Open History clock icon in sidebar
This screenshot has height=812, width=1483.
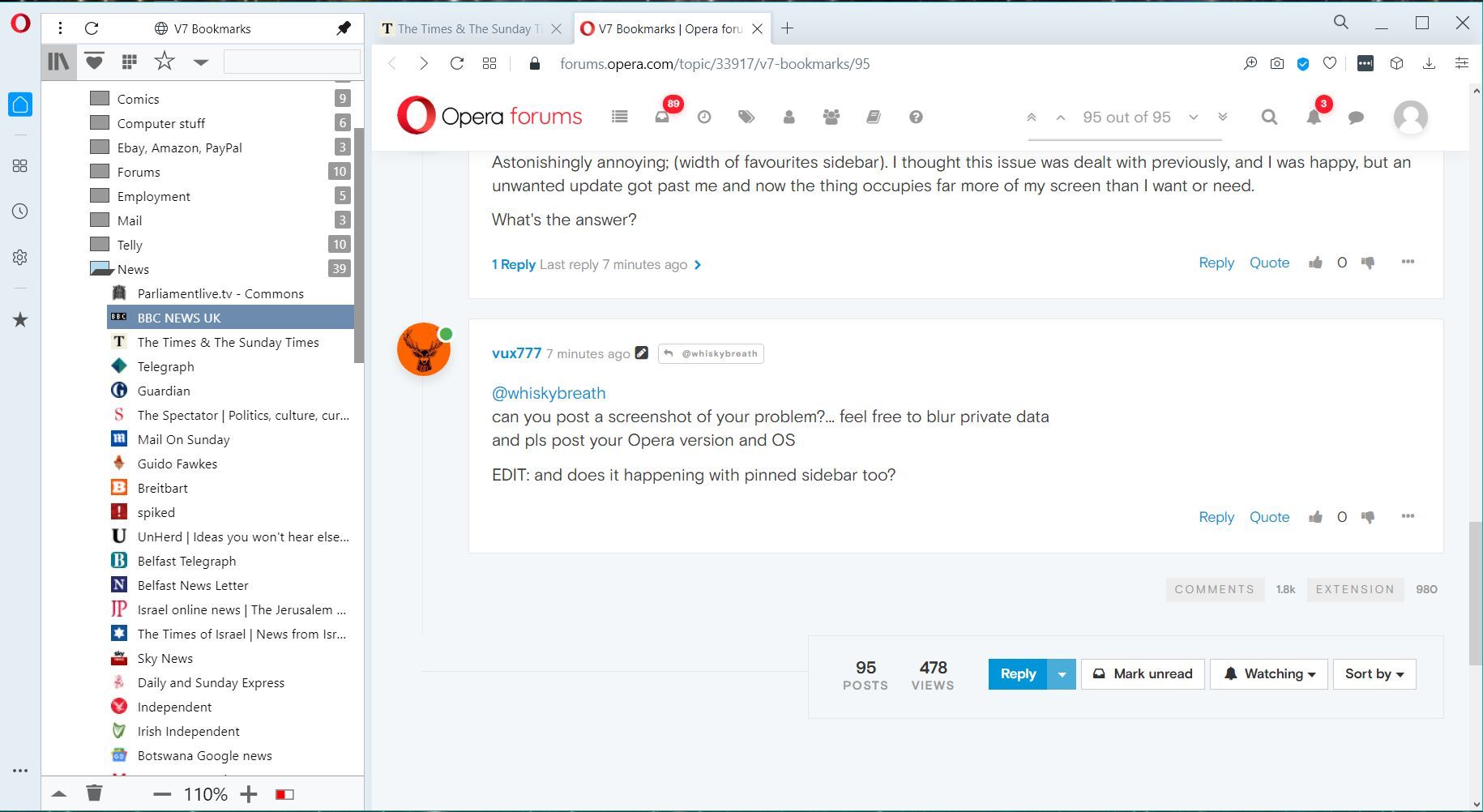(20, 212)
